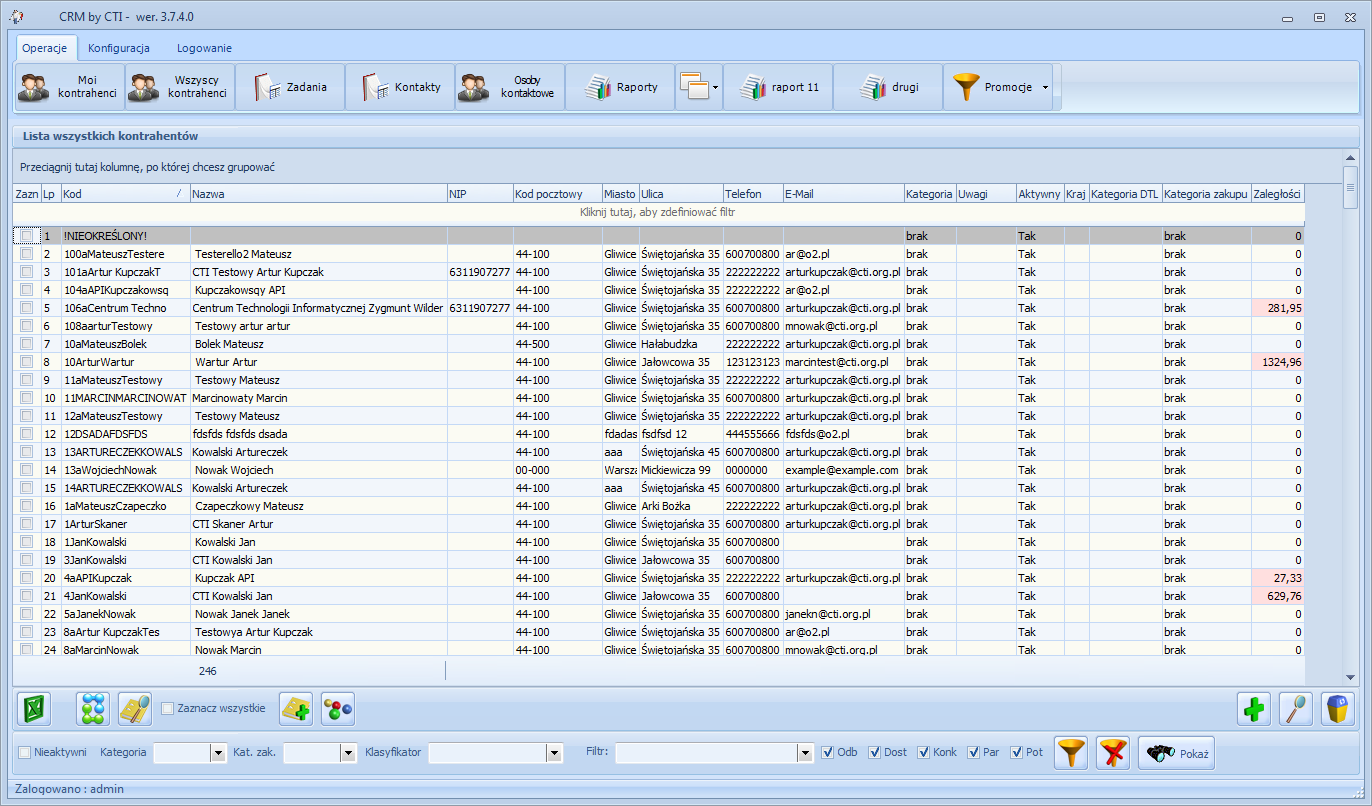
Task: Uncheck the Dost checkbox
Action: 875,752
